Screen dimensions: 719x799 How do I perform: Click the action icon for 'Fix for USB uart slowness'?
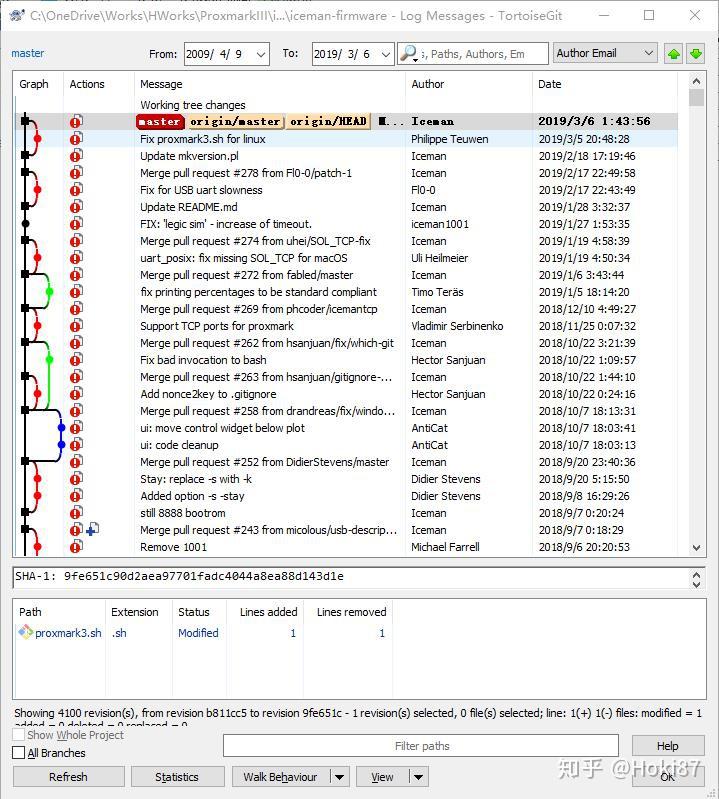click(x=76, y=190)
